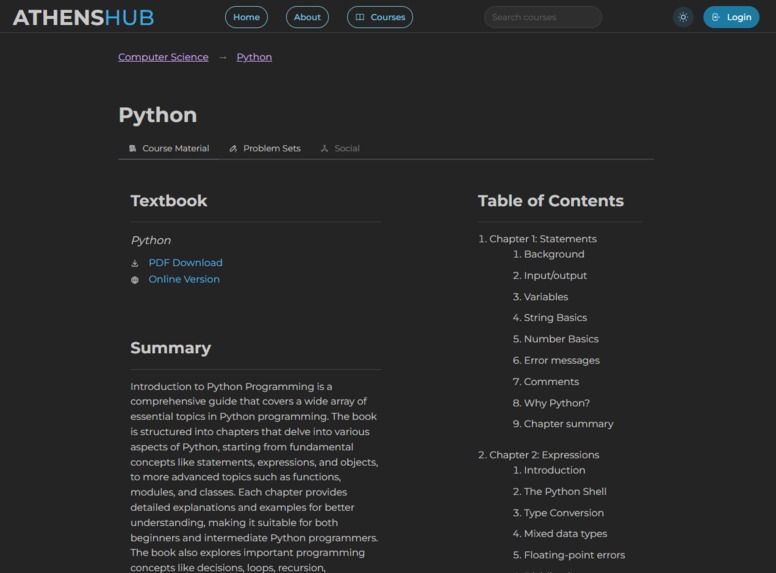Click the download icon beside PDF Download
This screenshot has width=776, height=573.
[135, 263]
